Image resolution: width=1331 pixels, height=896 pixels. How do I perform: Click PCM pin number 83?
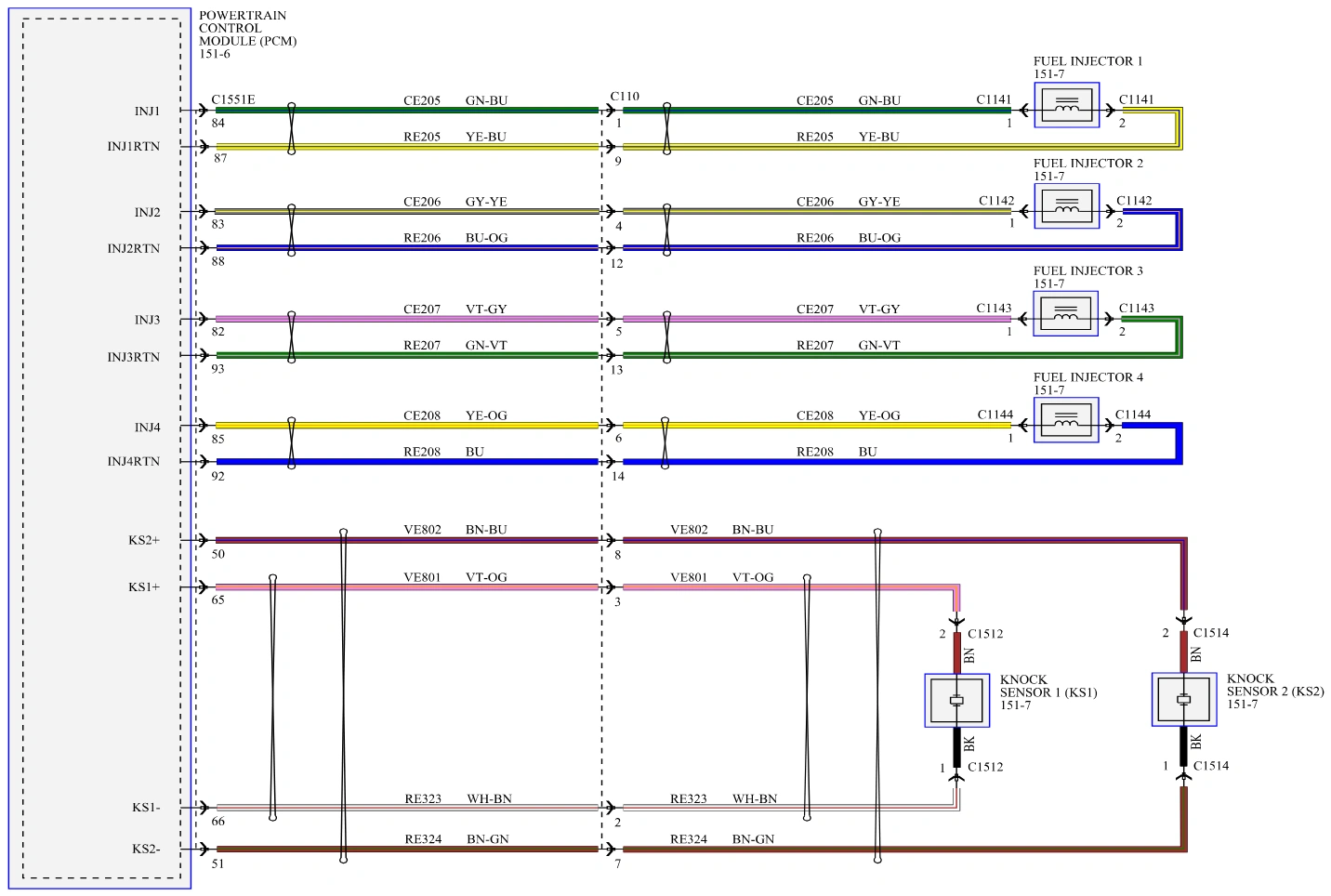point(218,224)
